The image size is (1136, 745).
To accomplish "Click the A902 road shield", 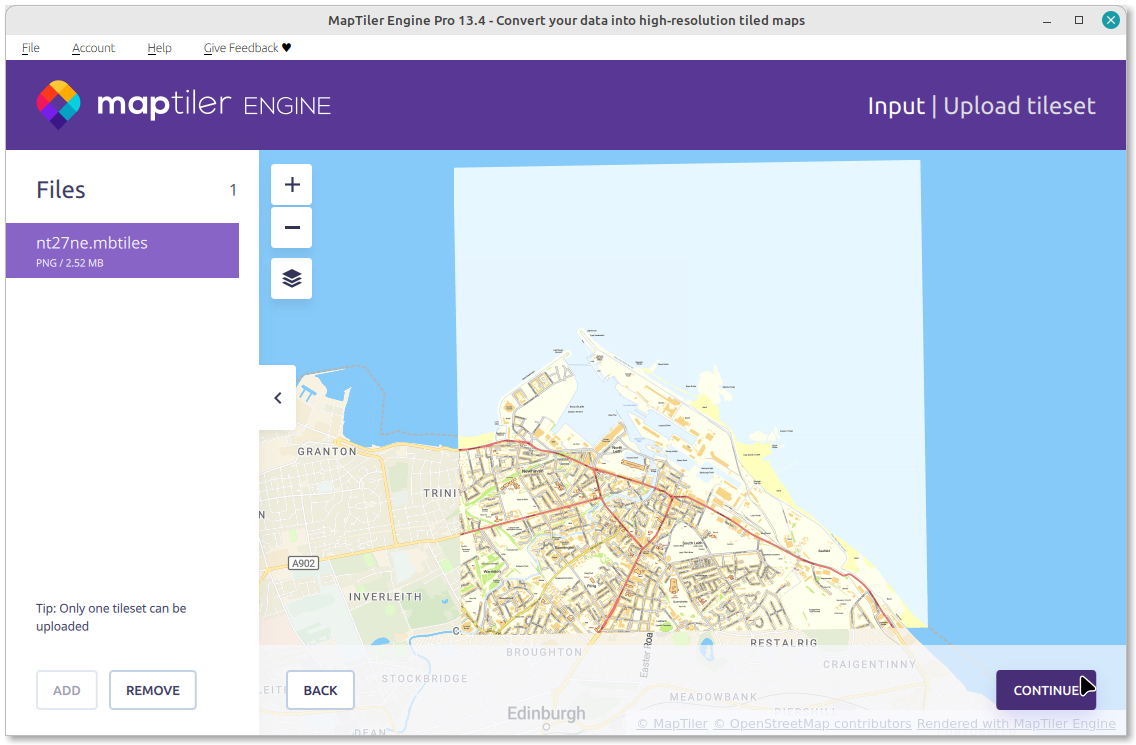I will coord(304,563).
